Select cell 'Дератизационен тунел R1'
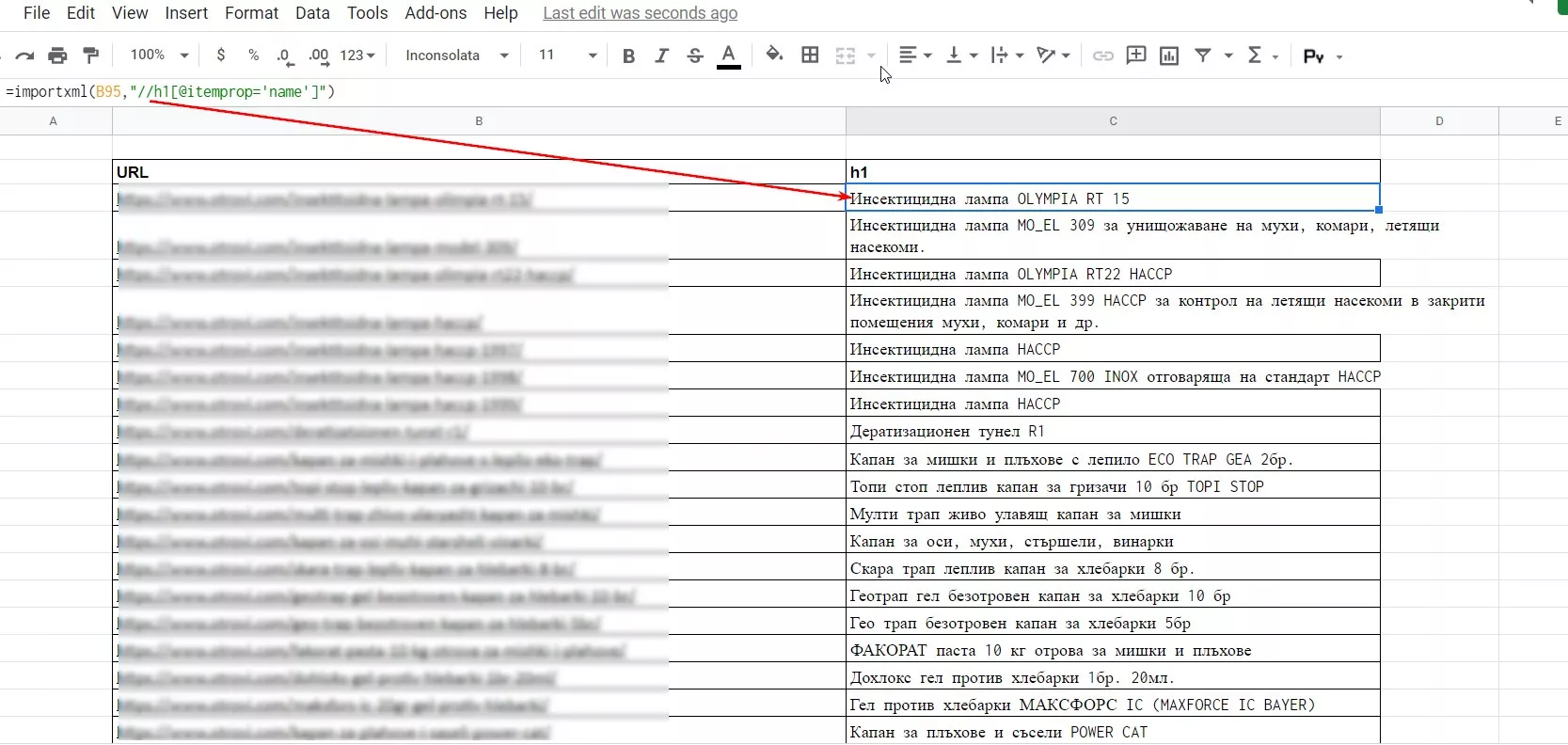Screen dimensions: 1568x745 click(1113, 432)
